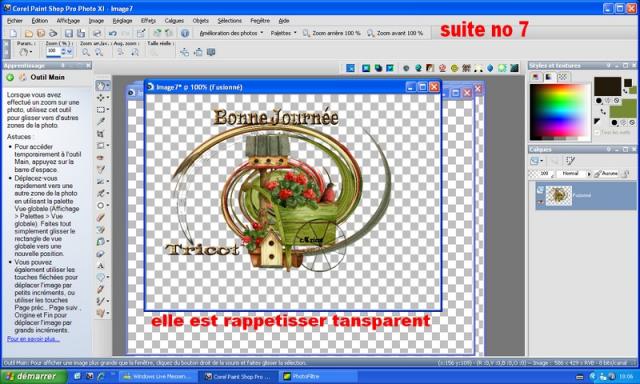Open the Calques menu

click(x=174, y=20)
